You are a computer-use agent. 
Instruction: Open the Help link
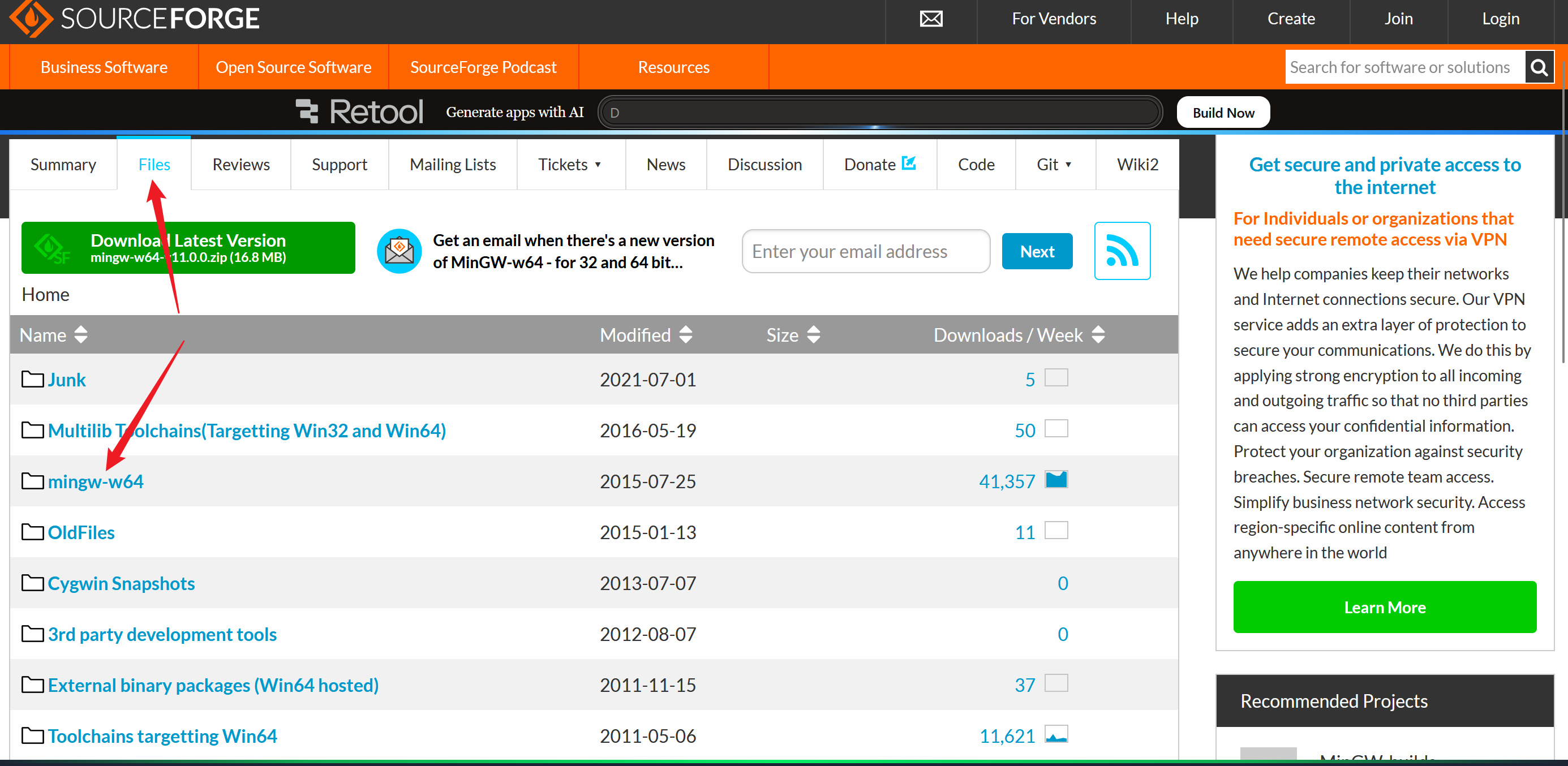coord(1182,19)
